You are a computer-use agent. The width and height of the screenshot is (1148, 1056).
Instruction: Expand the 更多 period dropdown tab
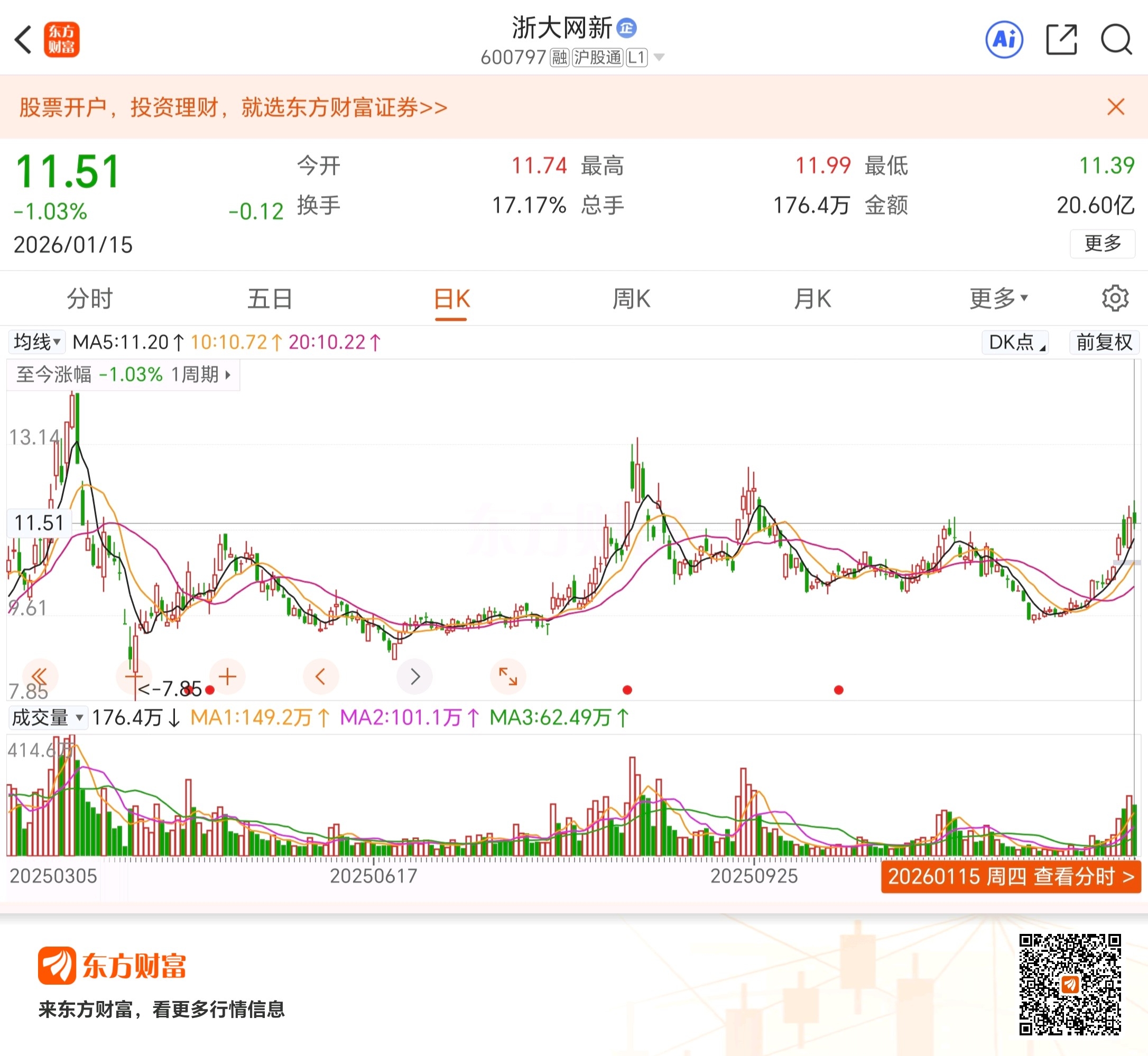click(x=998, y=298)
